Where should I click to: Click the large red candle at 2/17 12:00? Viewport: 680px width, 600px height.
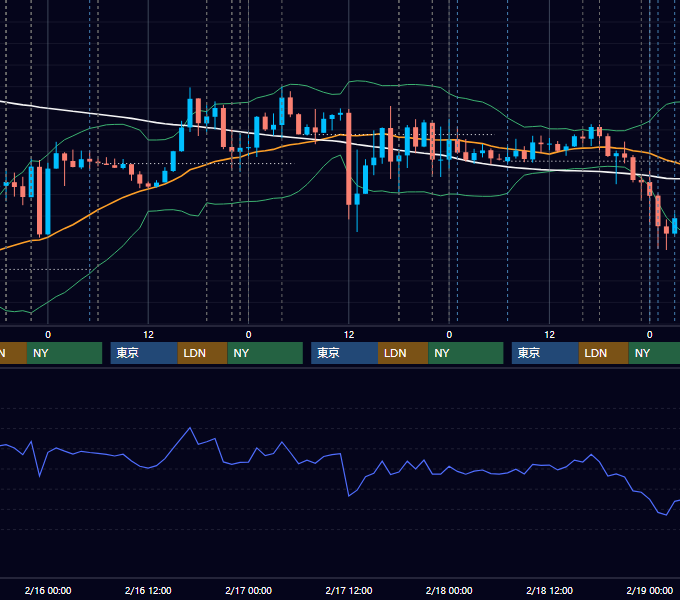[x=349, y=159]
